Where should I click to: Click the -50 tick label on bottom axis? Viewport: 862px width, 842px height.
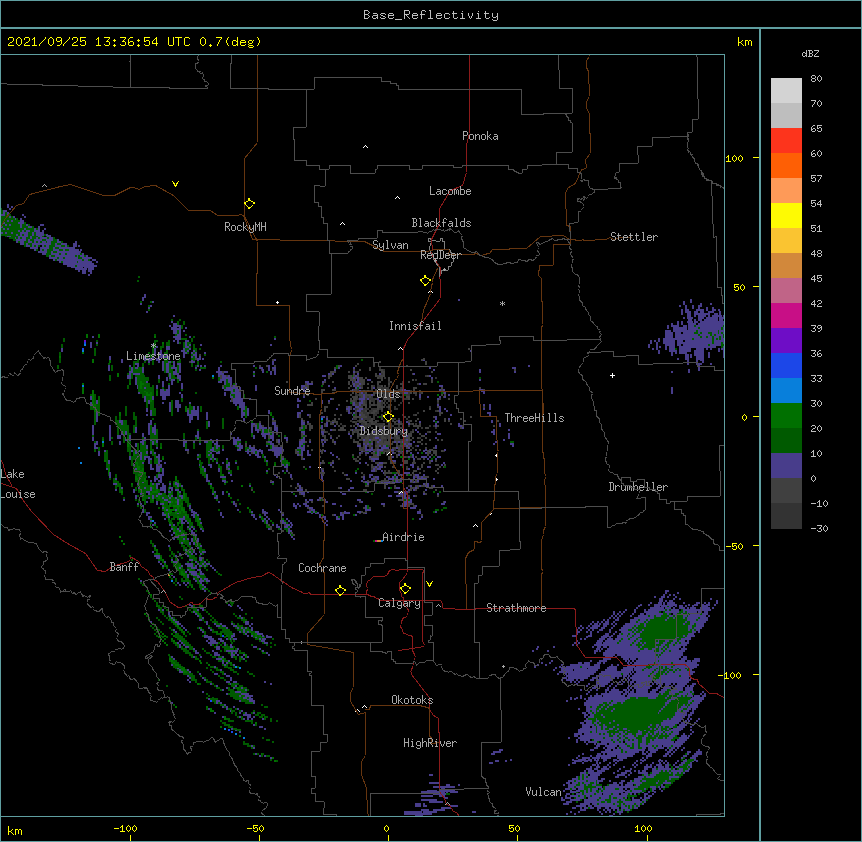click(x=255, y=828)
